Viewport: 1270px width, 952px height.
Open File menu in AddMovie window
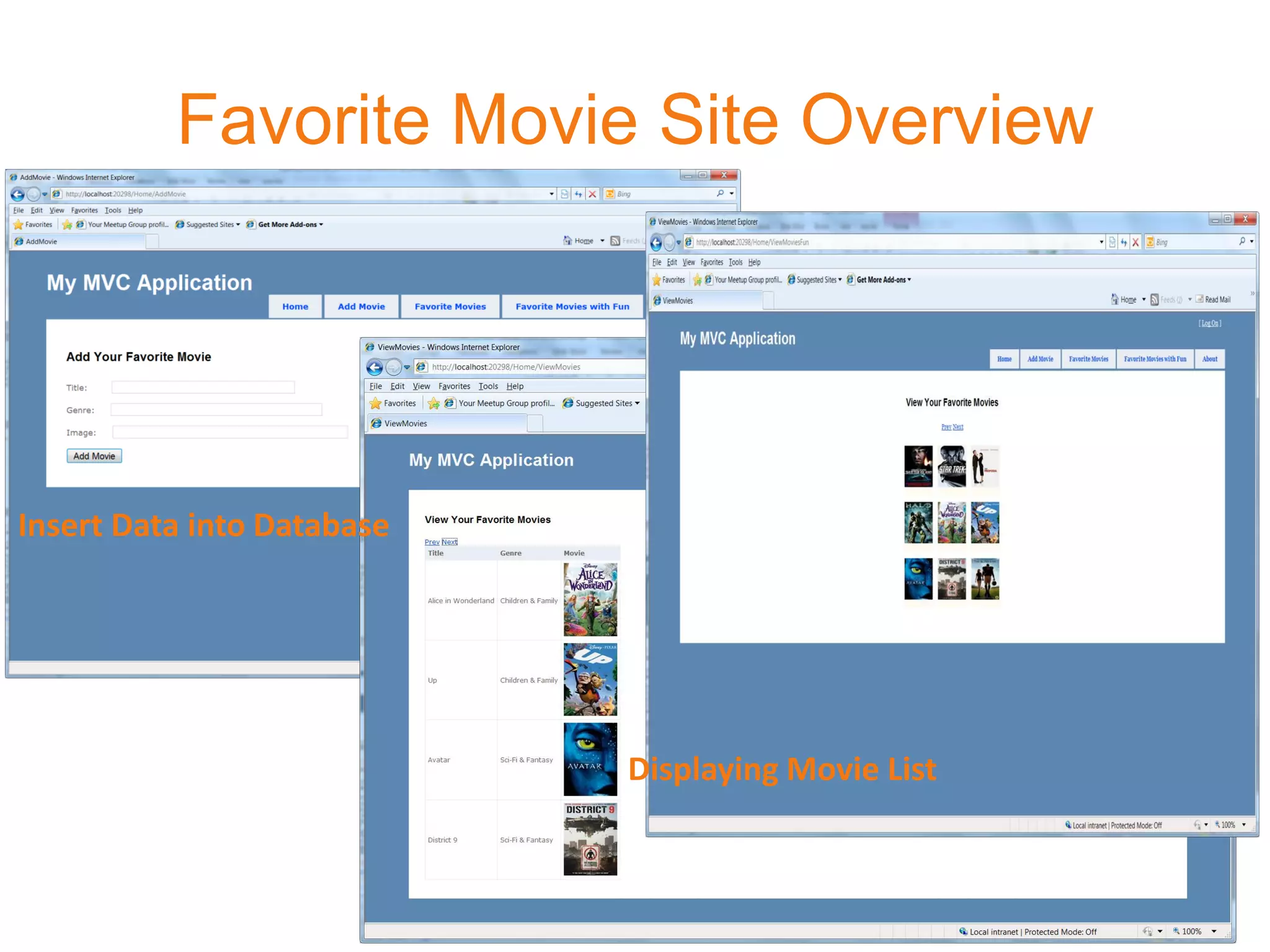(19, 210)
